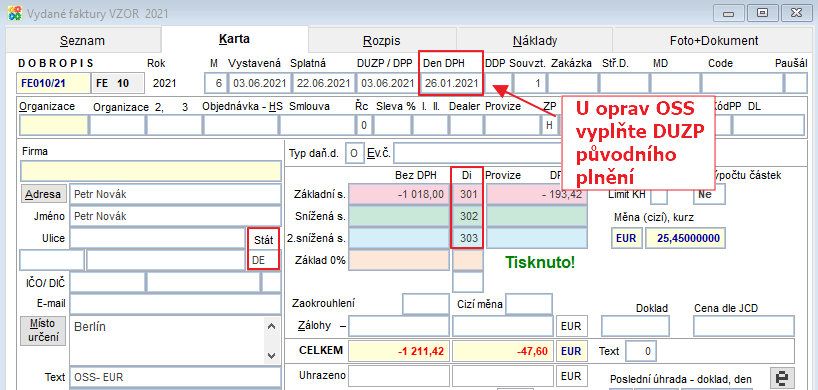Click the Typ daň.d. field with O
This screenshot has height=390, width=818.
(354, 154)
